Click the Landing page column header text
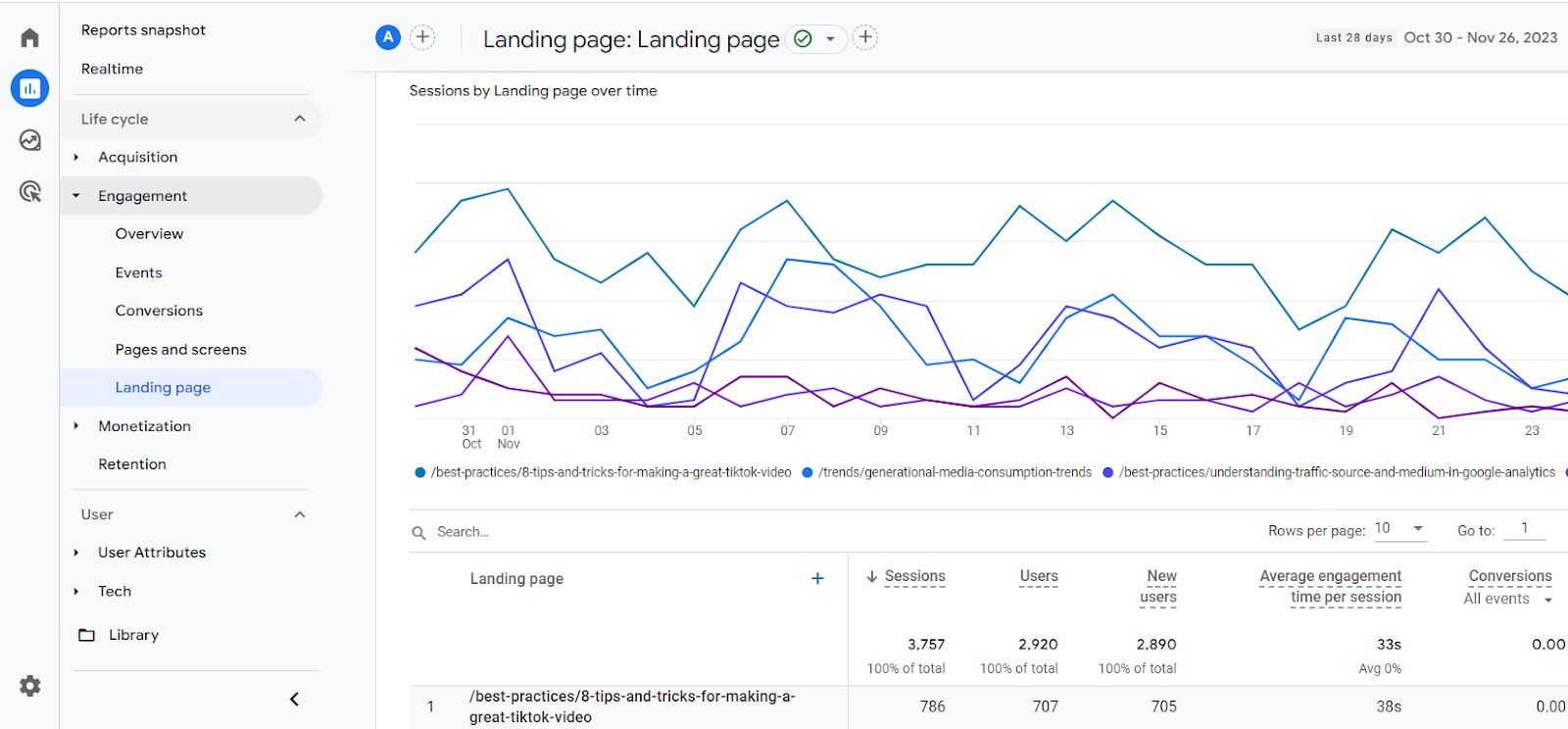The height and width of the screenshot is (729, 1568). (x=516, y=579)
